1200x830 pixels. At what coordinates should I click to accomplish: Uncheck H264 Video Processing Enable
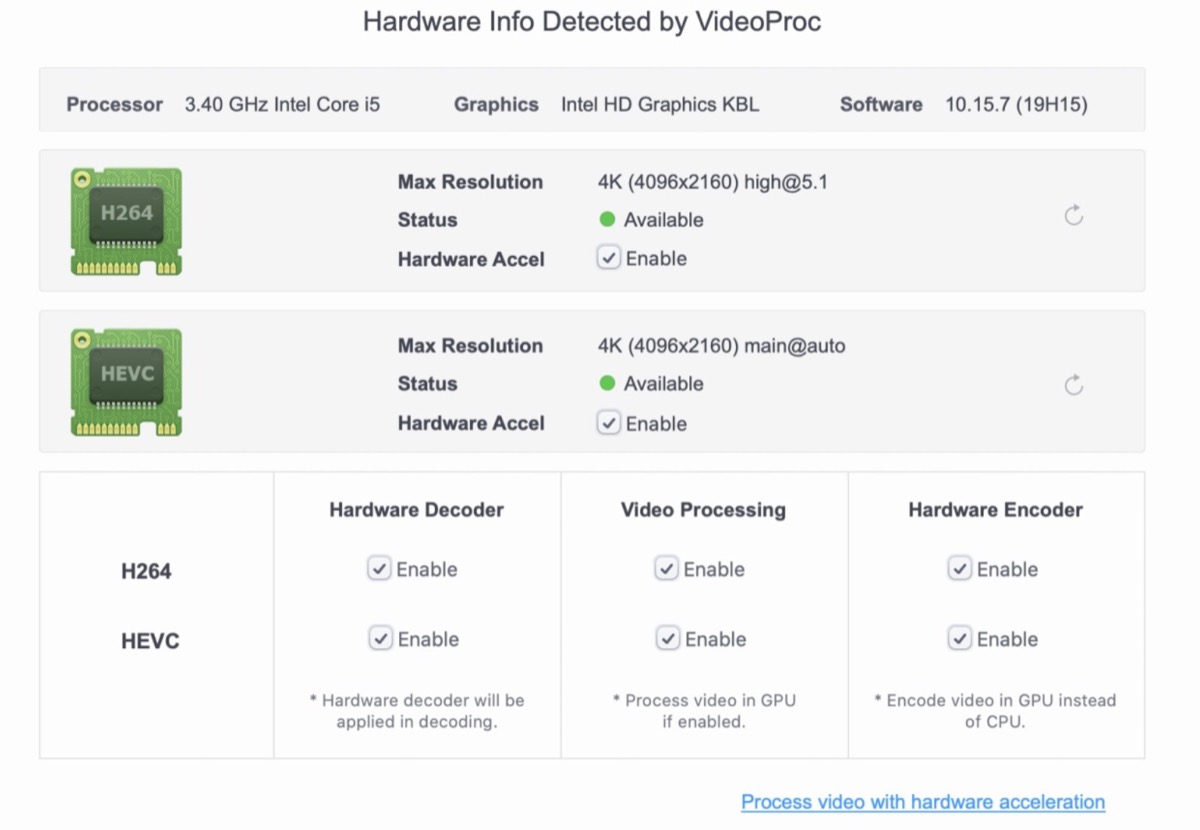pyautogui.click(x=667, y=569)
